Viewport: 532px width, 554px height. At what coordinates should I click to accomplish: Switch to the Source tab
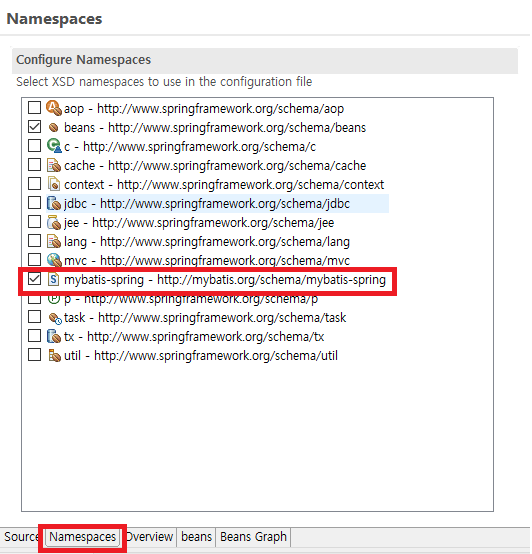[x=21, y=537]
